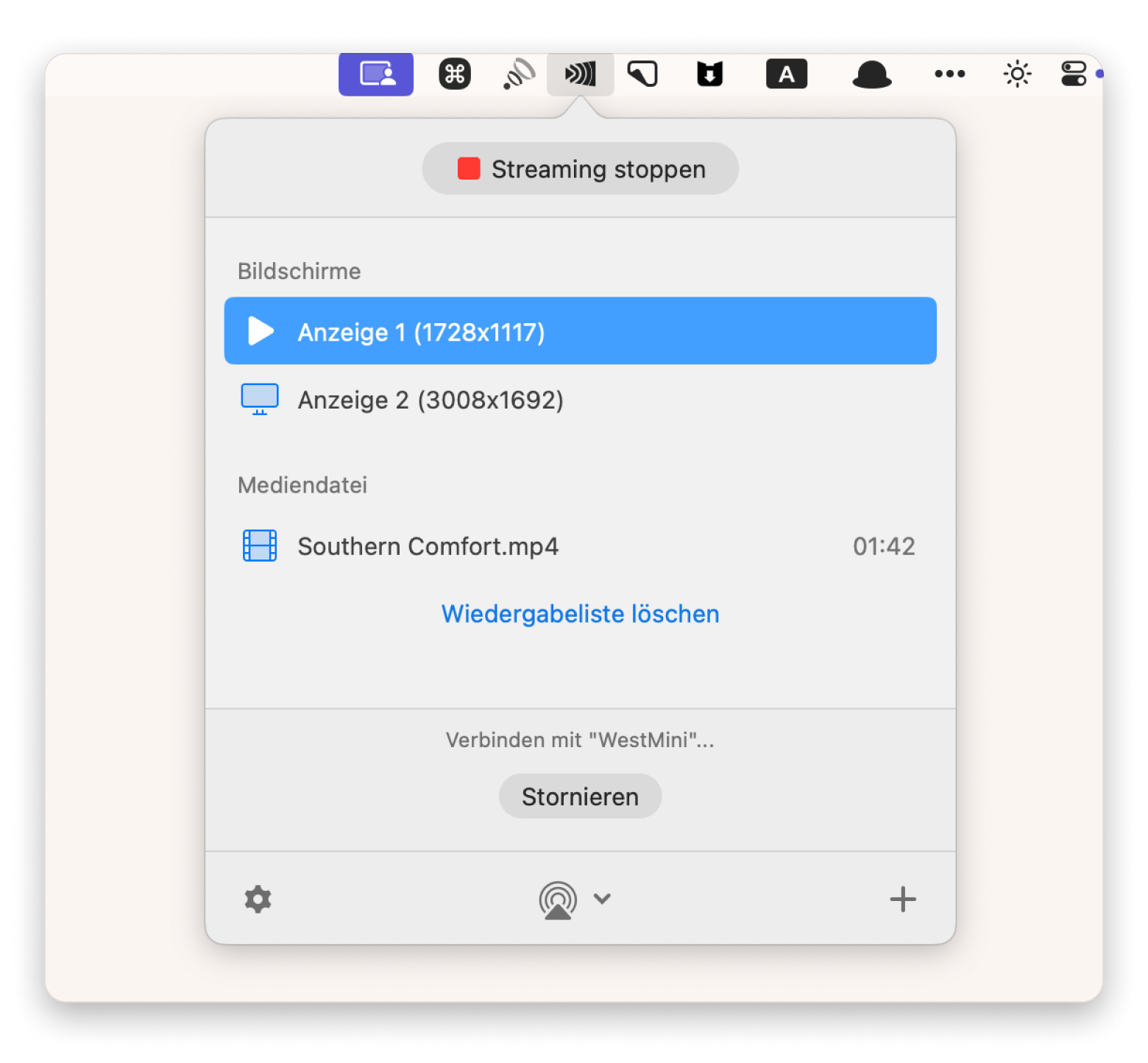Click the brightness sun icon
Viewport: 1148px width, 1063px height.
click(1017, 74)
